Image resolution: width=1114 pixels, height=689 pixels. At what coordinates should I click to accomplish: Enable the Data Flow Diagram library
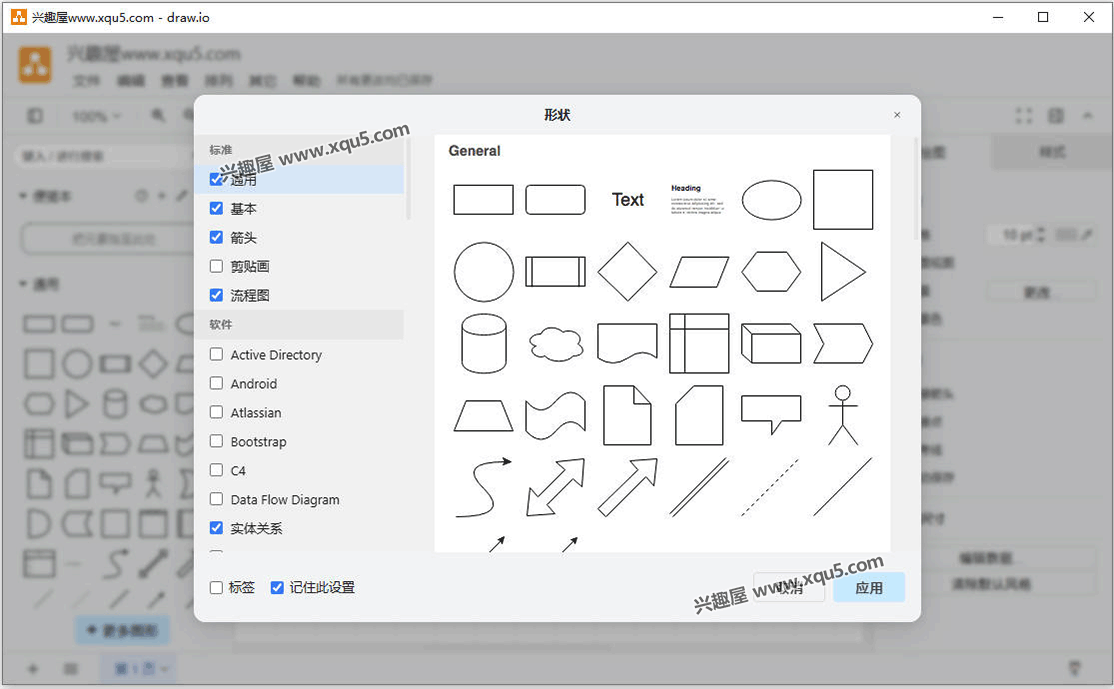(x=216, y=499)
